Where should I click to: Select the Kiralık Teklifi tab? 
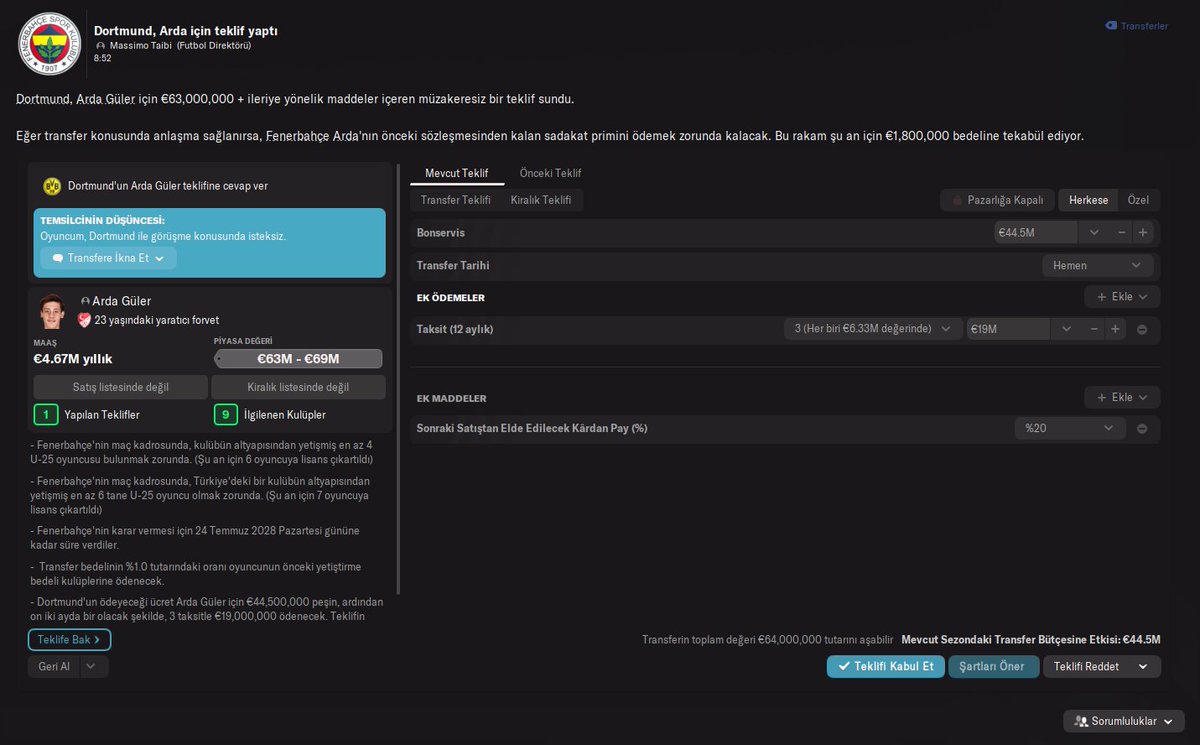coord(541,200)
